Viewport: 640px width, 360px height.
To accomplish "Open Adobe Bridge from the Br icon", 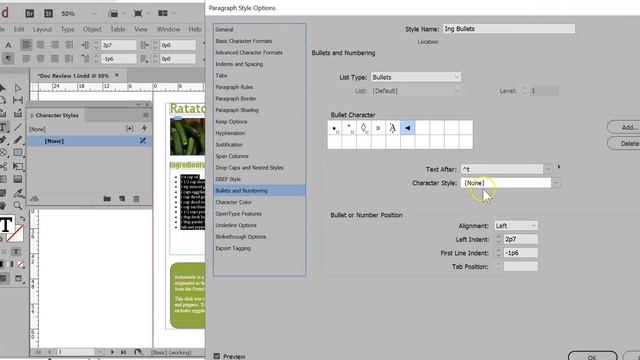I will point(29,13).
